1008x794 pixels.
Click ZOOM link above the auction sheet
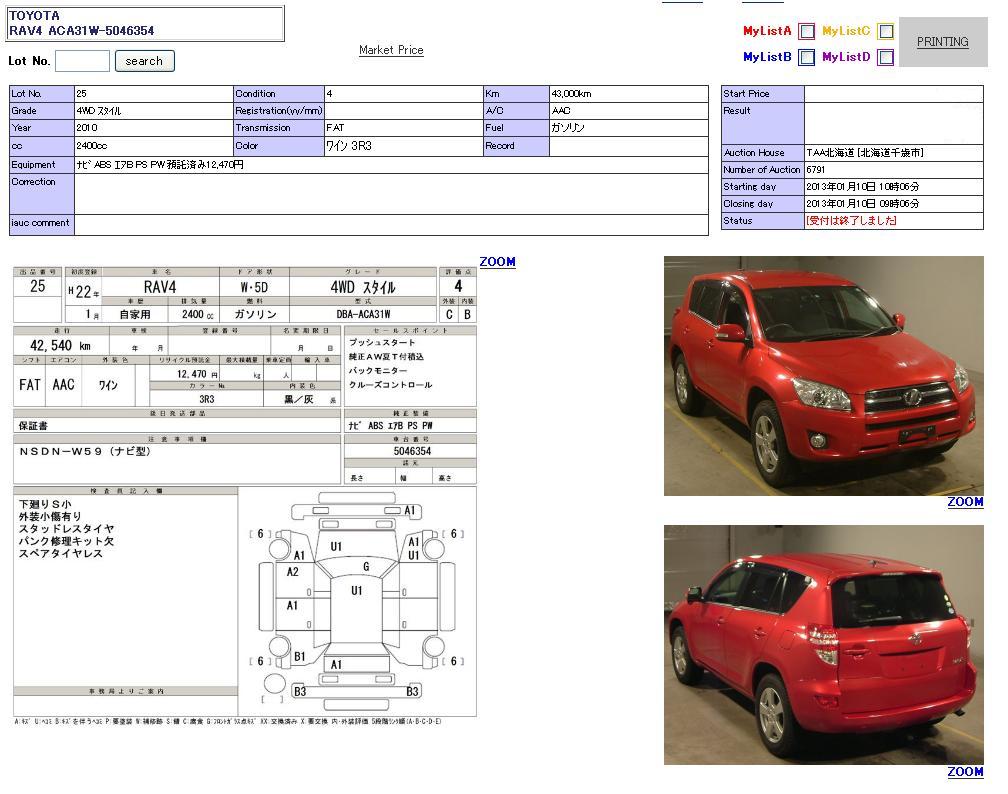pos(497,262)
